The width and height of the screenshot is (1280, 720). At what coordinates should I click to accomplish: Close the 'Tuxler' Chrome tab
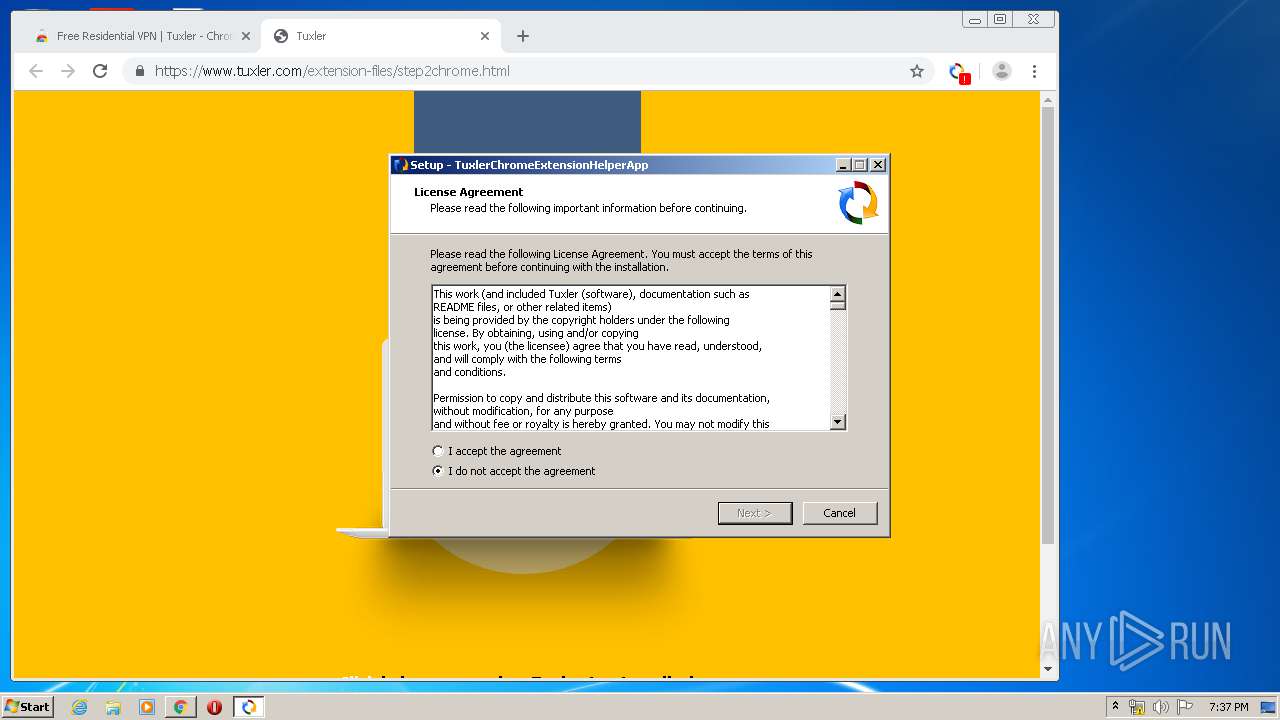click(x=485, y=36)
